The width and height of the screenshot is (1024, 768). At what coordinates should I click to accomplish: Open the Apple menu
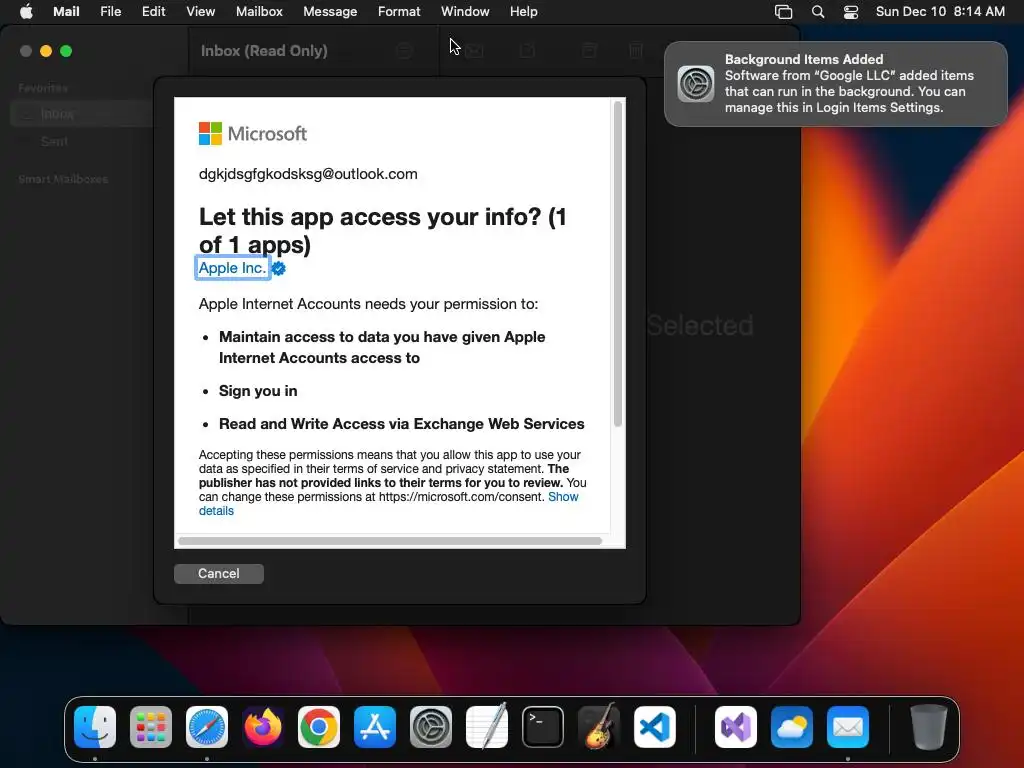[26, 12]
